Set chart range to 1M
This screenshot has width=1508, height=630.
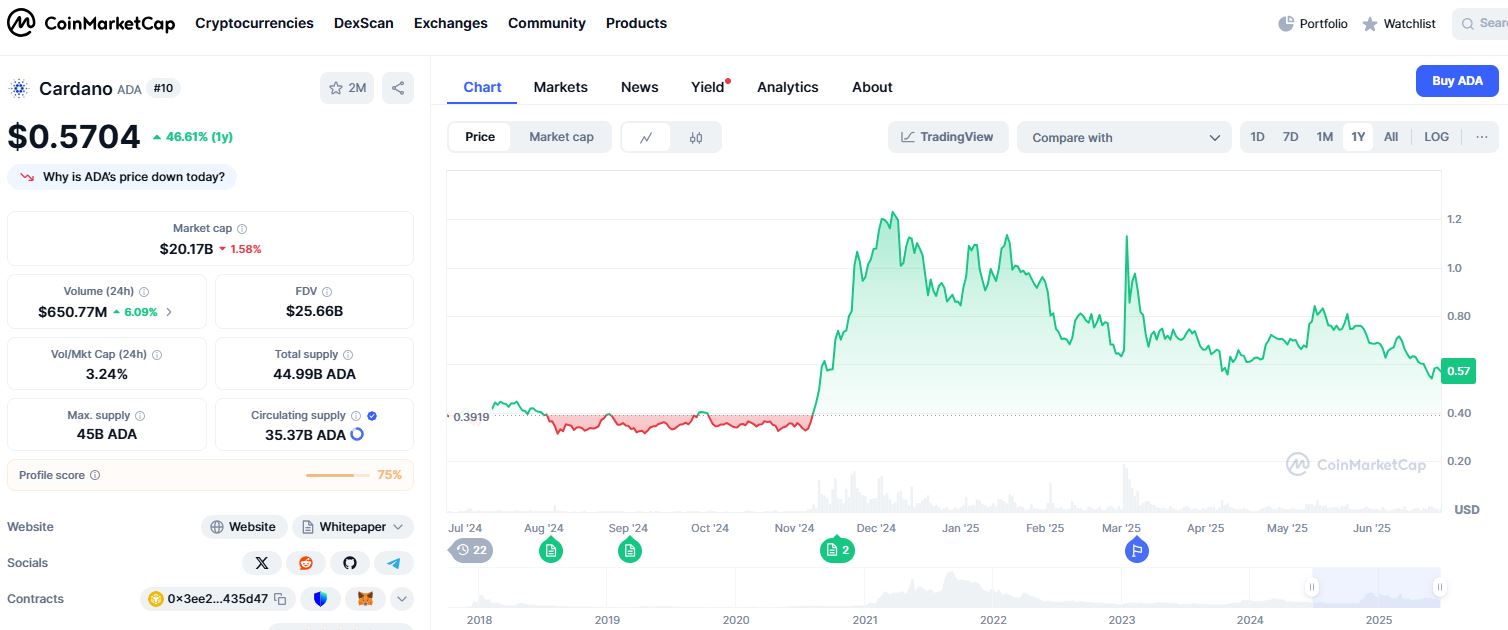point(1325,137)
